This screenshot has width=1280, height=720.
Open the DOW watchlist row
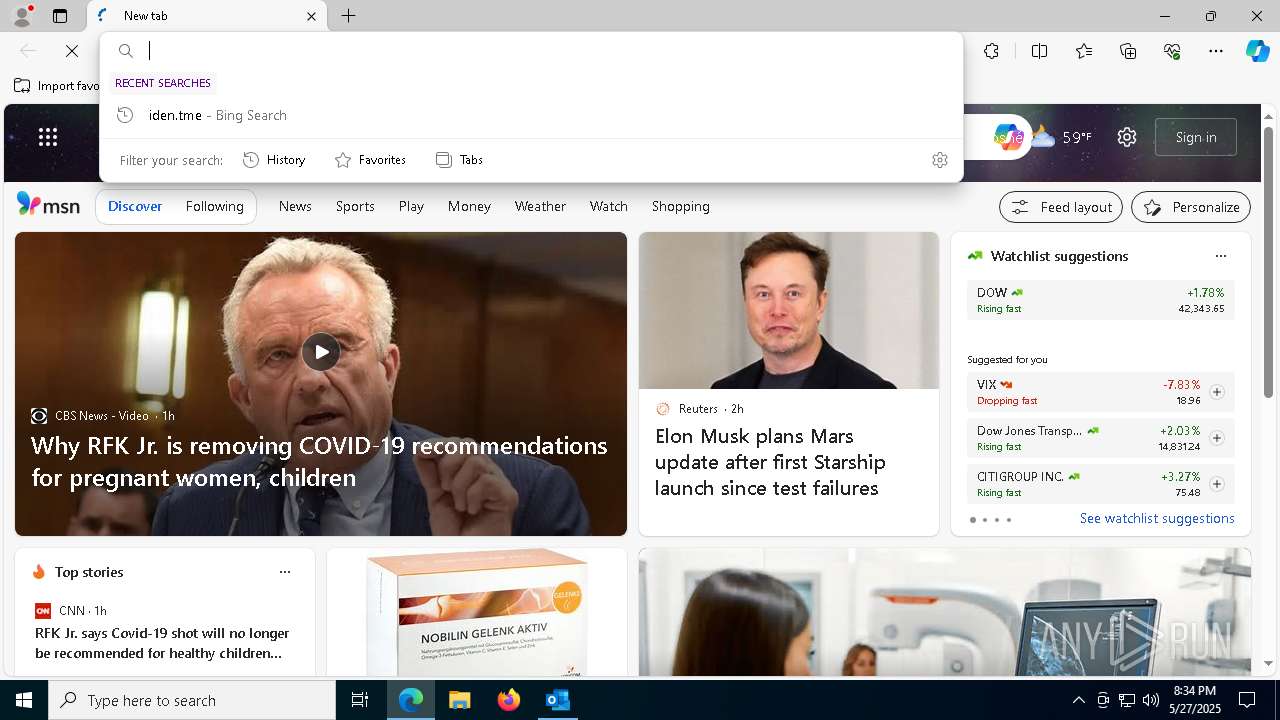pos(1100,300)
